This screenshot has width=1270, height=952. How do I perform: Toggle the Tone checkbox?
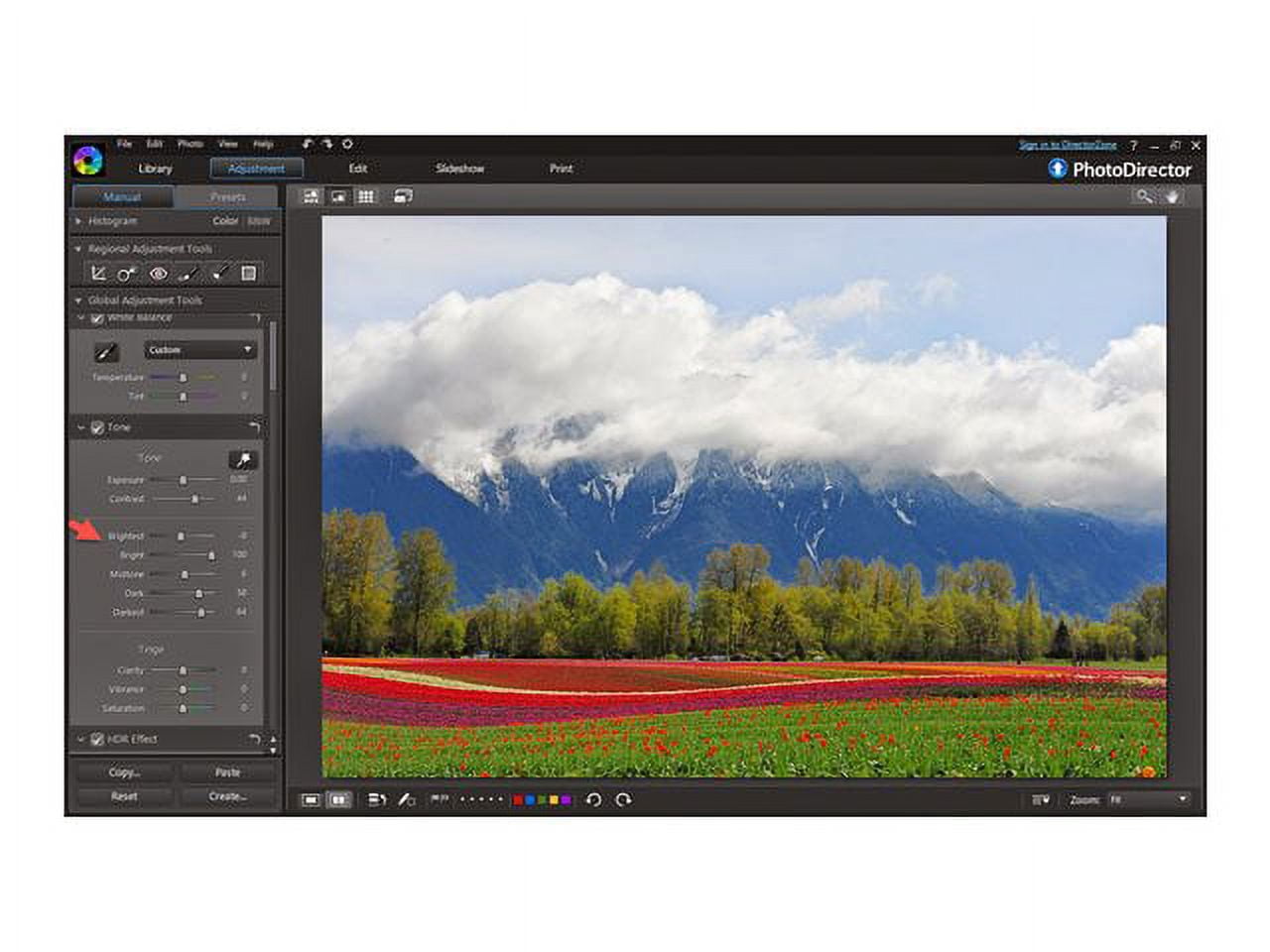point(97,427)
